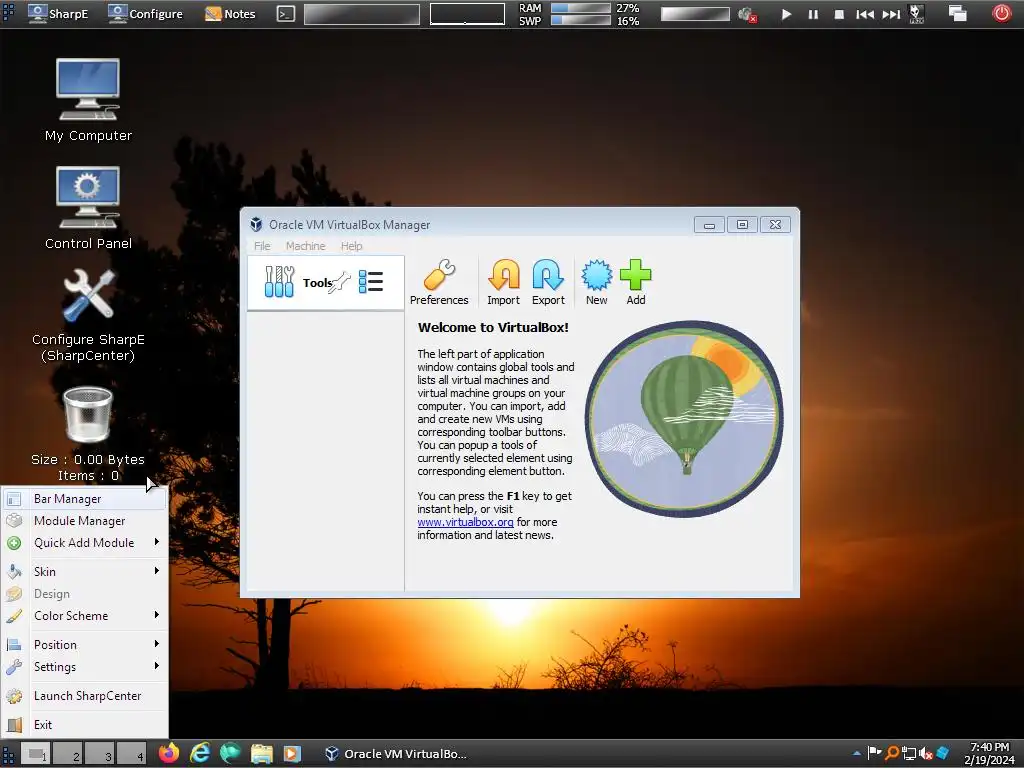Switch to virtual desktop 2
This screenshot has width=1024, height=768.
tap(69, 754)
